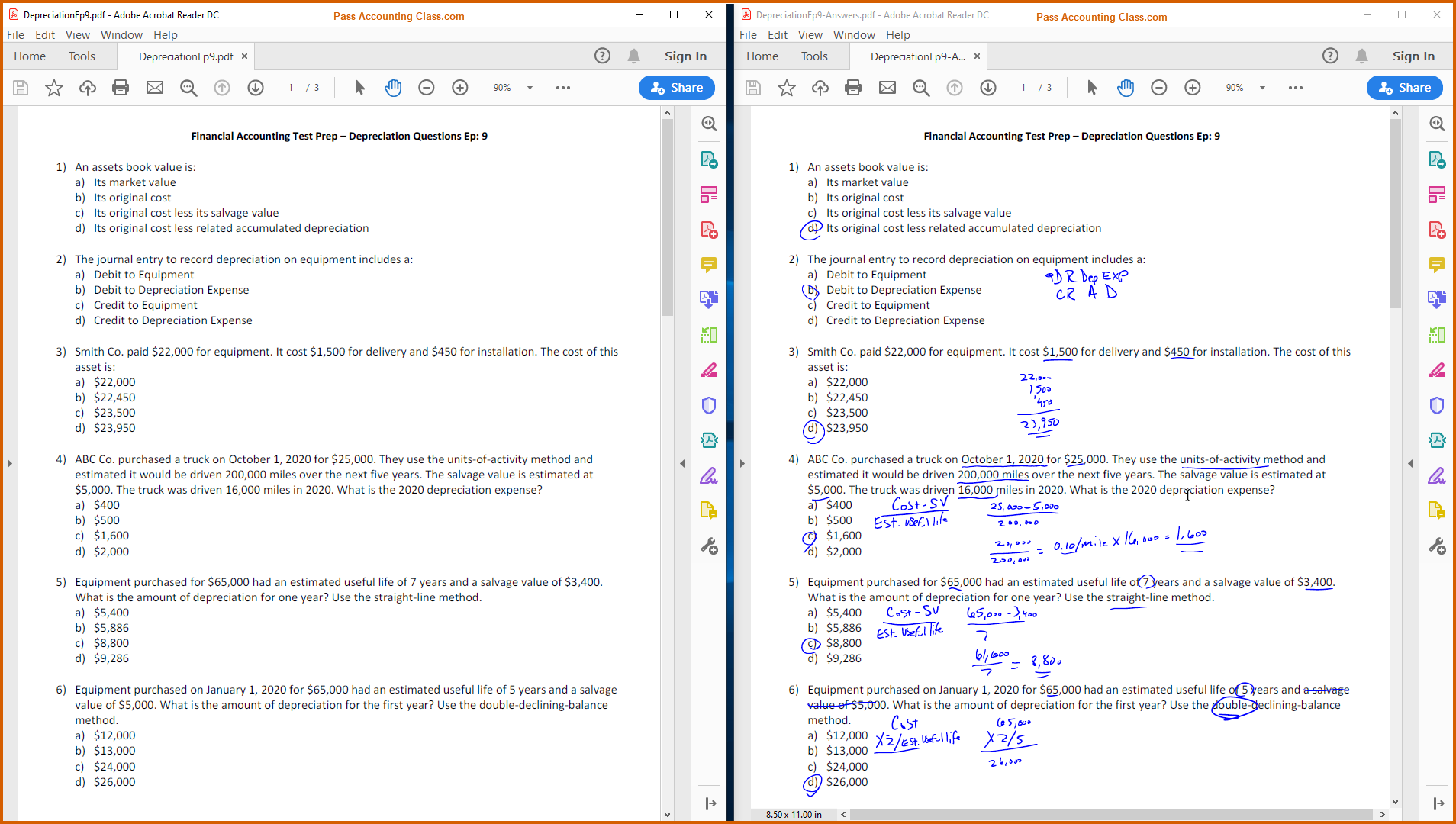Go to next page in right window
Image resolution: width=1456 pixels, height=824 pixels.
pos(988,88)
